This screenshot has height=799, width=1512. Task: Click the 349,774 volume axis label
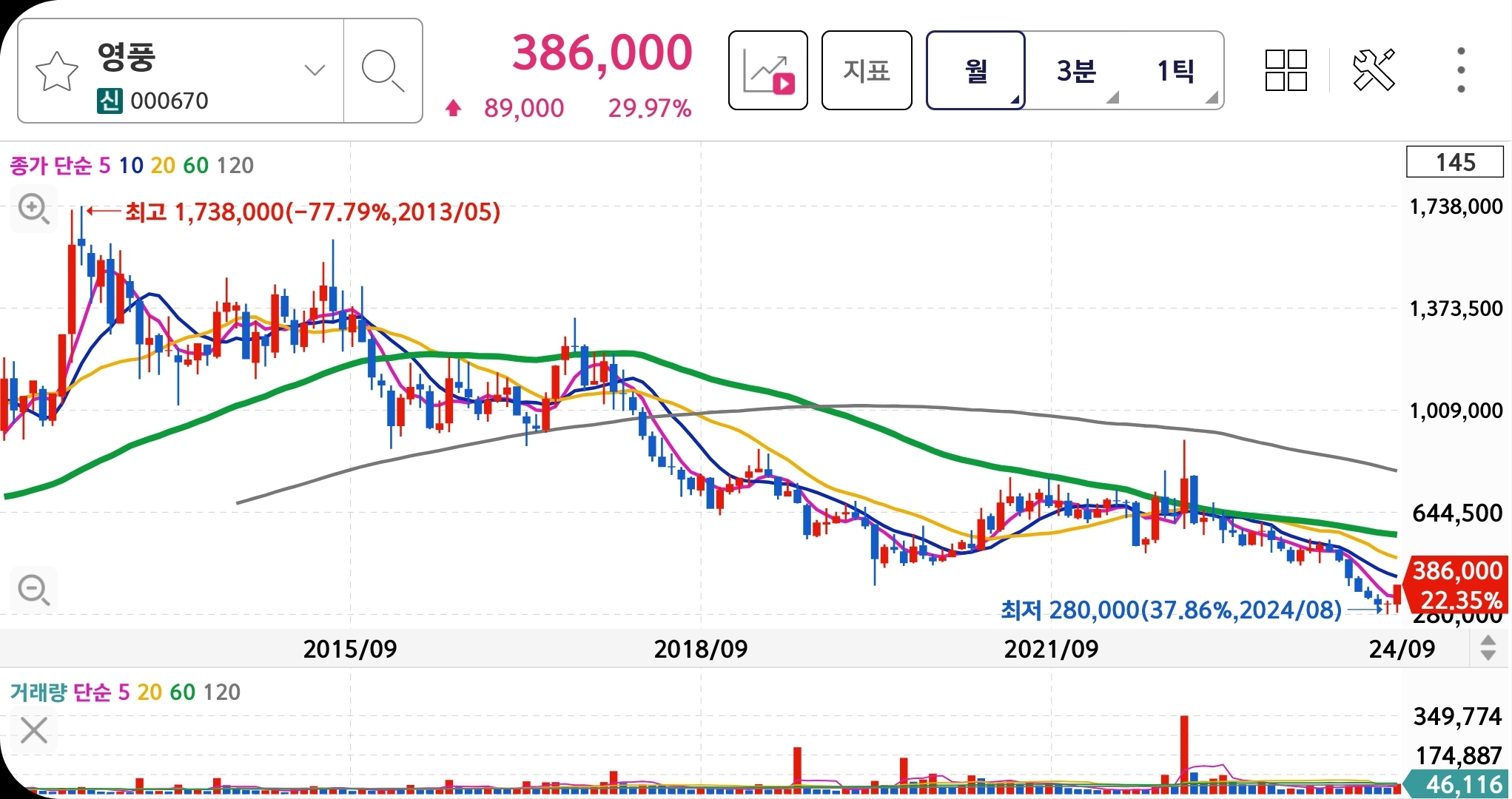pos(1457,716)
